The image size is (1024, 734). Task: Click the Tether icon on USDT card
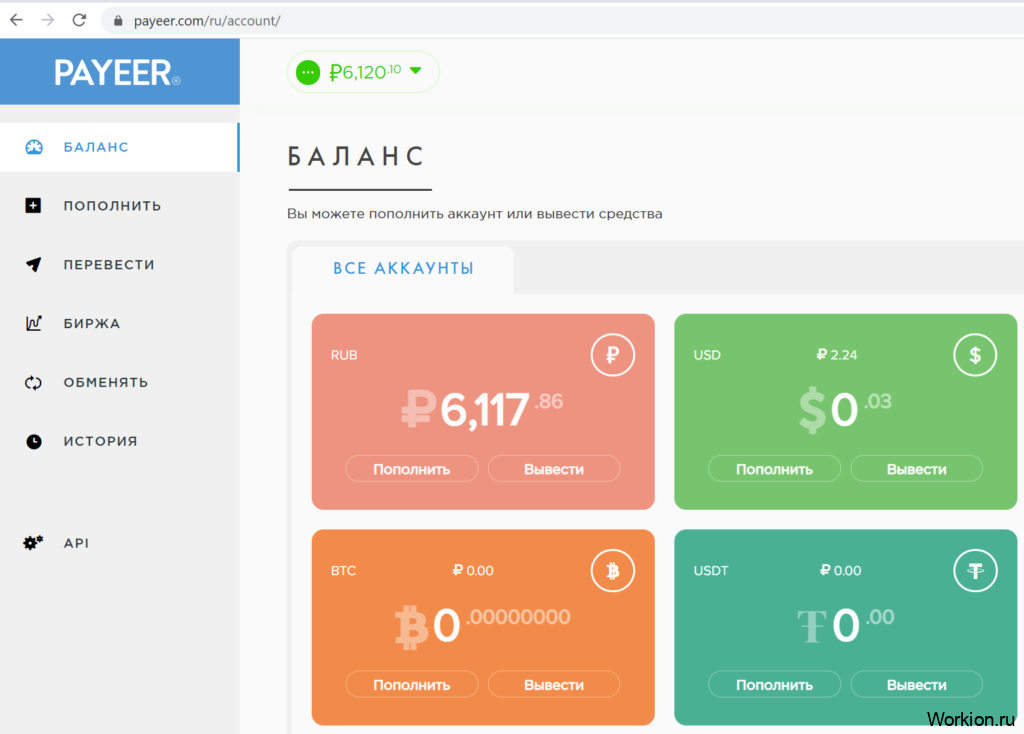(975, 571)
